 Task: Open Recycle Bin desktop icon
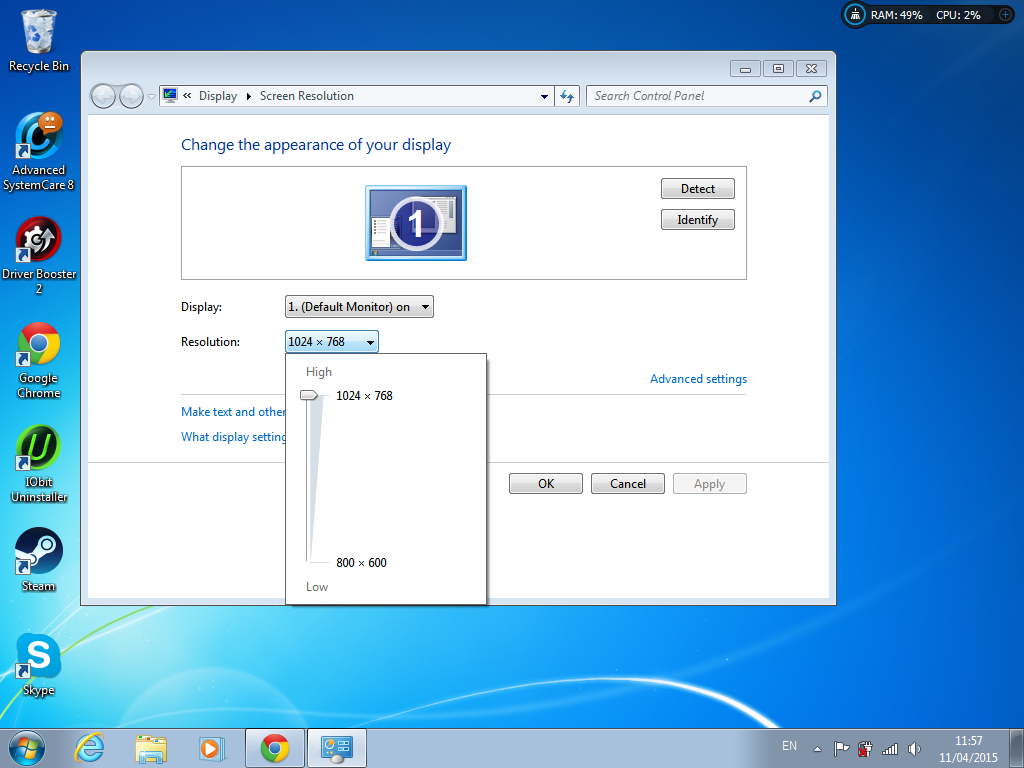(x=39, y=40)
